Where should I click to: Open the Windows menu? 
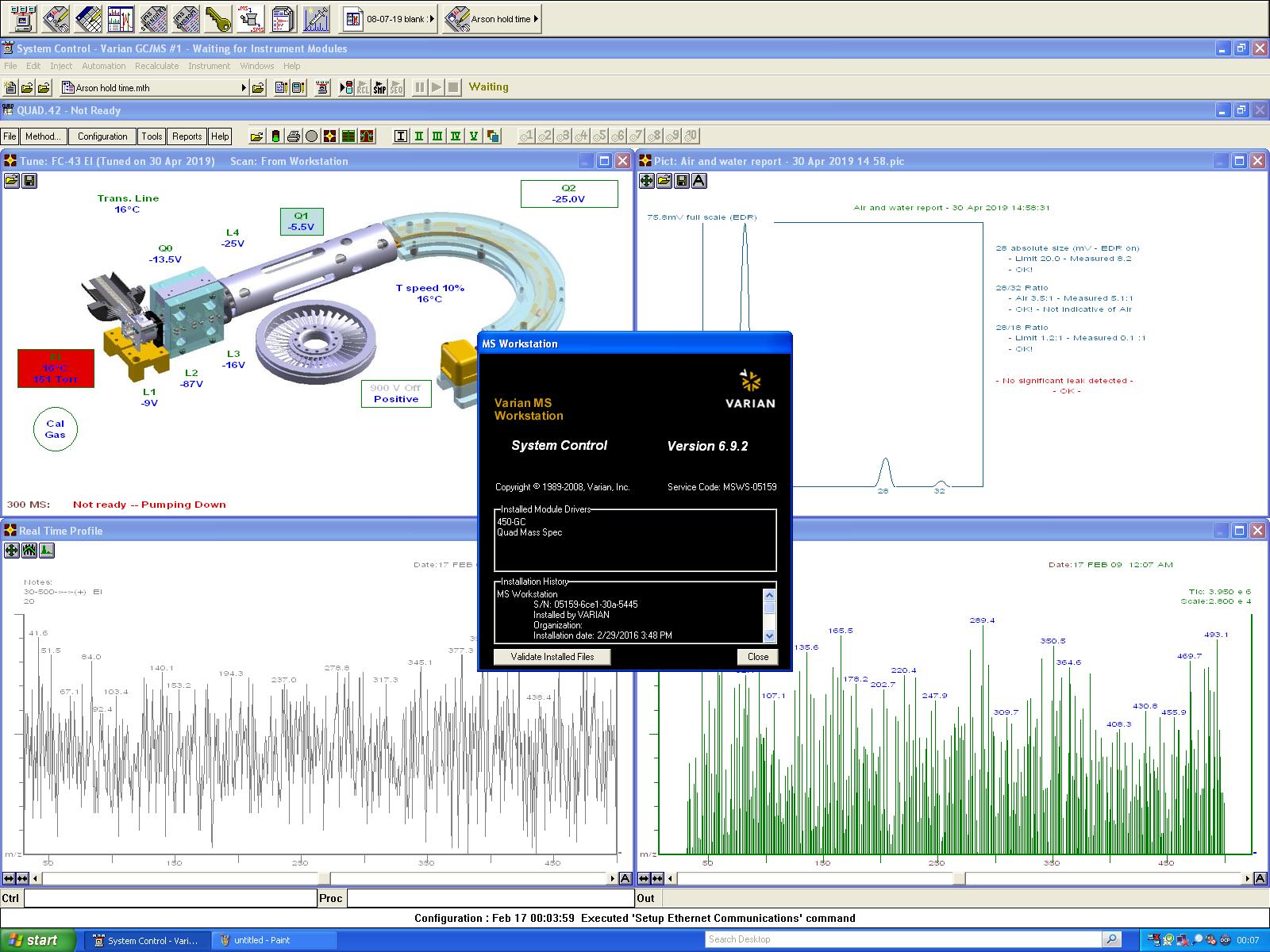click(x=257, y=66)
